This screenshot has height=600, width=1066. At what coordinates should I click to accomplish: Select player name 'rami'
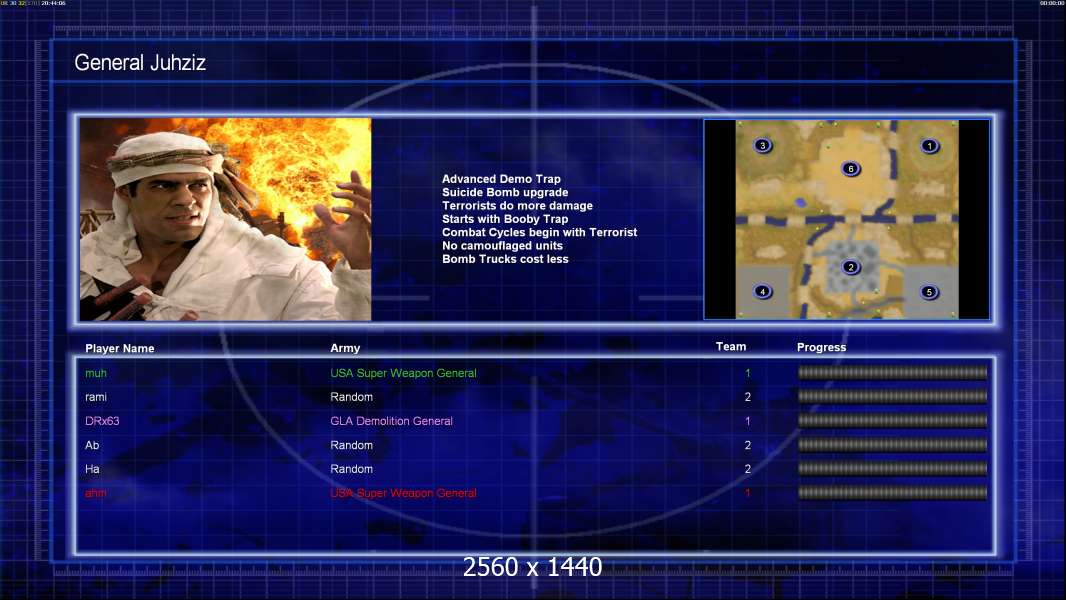(96, 397)
